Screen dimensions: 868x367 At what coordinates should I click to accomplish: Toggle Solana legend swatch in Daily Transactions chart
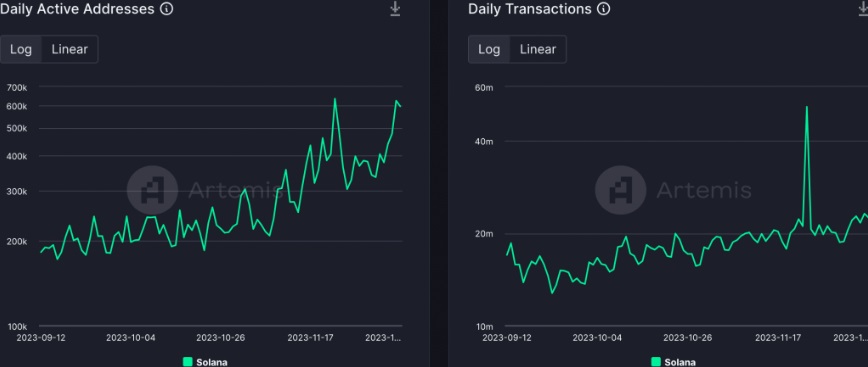[656, 362]
